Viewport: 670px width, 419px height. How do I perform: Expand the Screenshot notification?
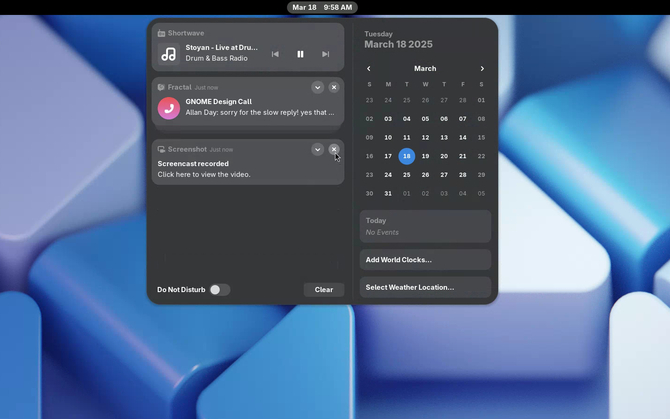tap(317, 149)
